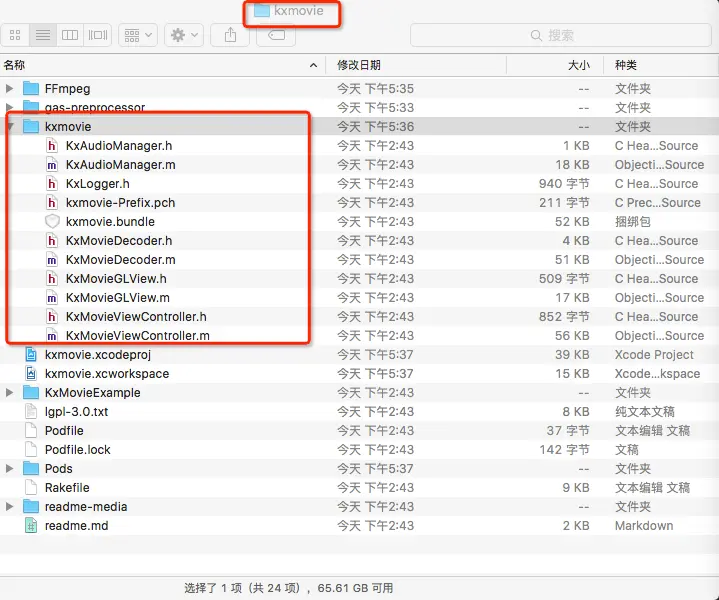Click the gas-preprocessor folder name
Image resolution: width=719 pixels, height=600 pixels.
pyautogui.click(x=95, y=108)
